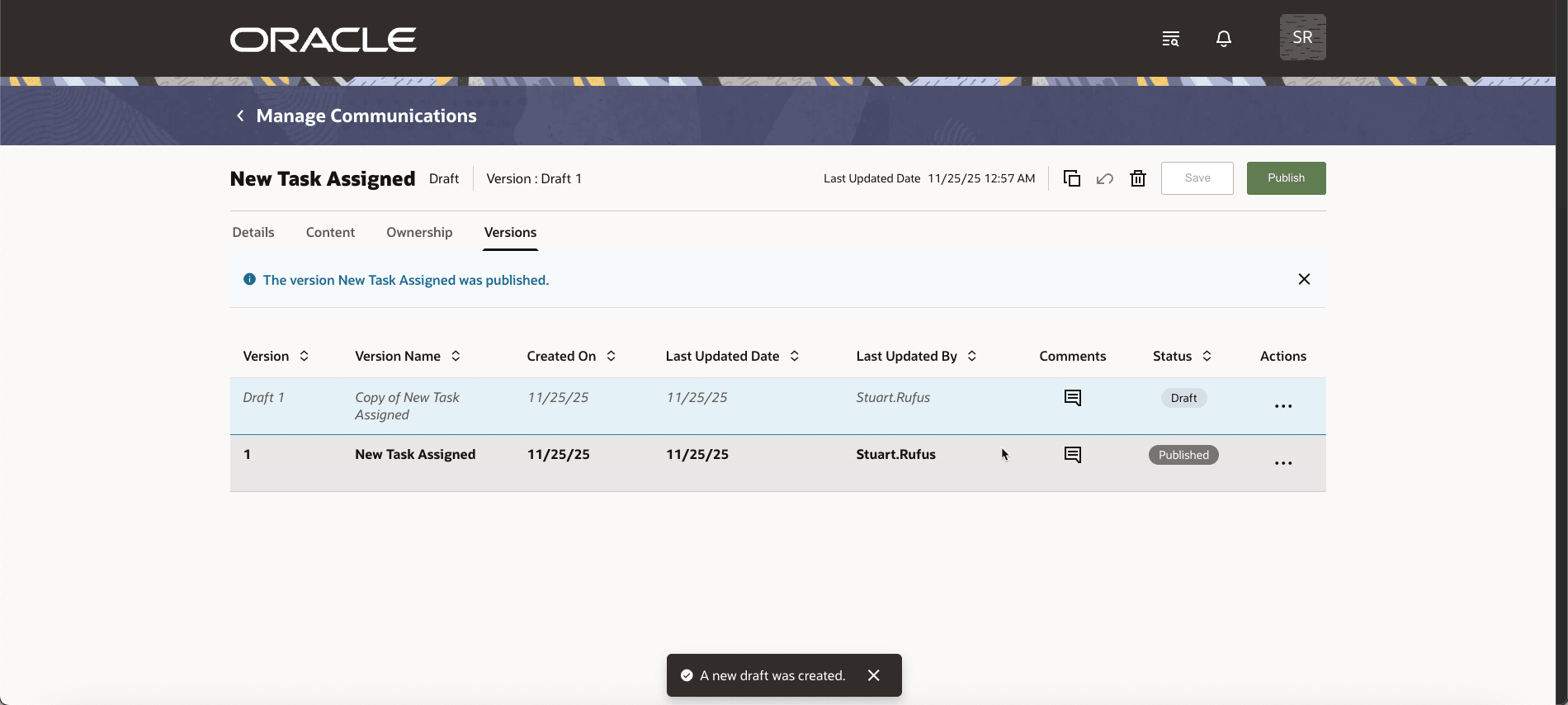
Task: Click 'Version : Draft 1' label
Action: pos(534,178)
